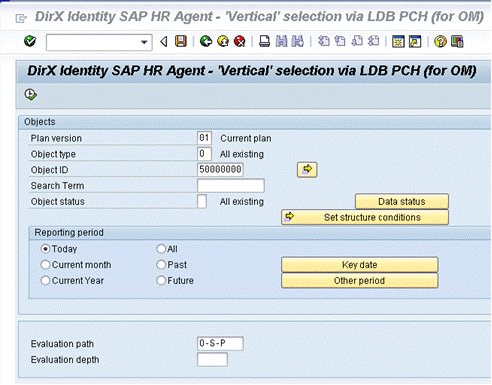Select the Current month radio button

pos(45,265)
